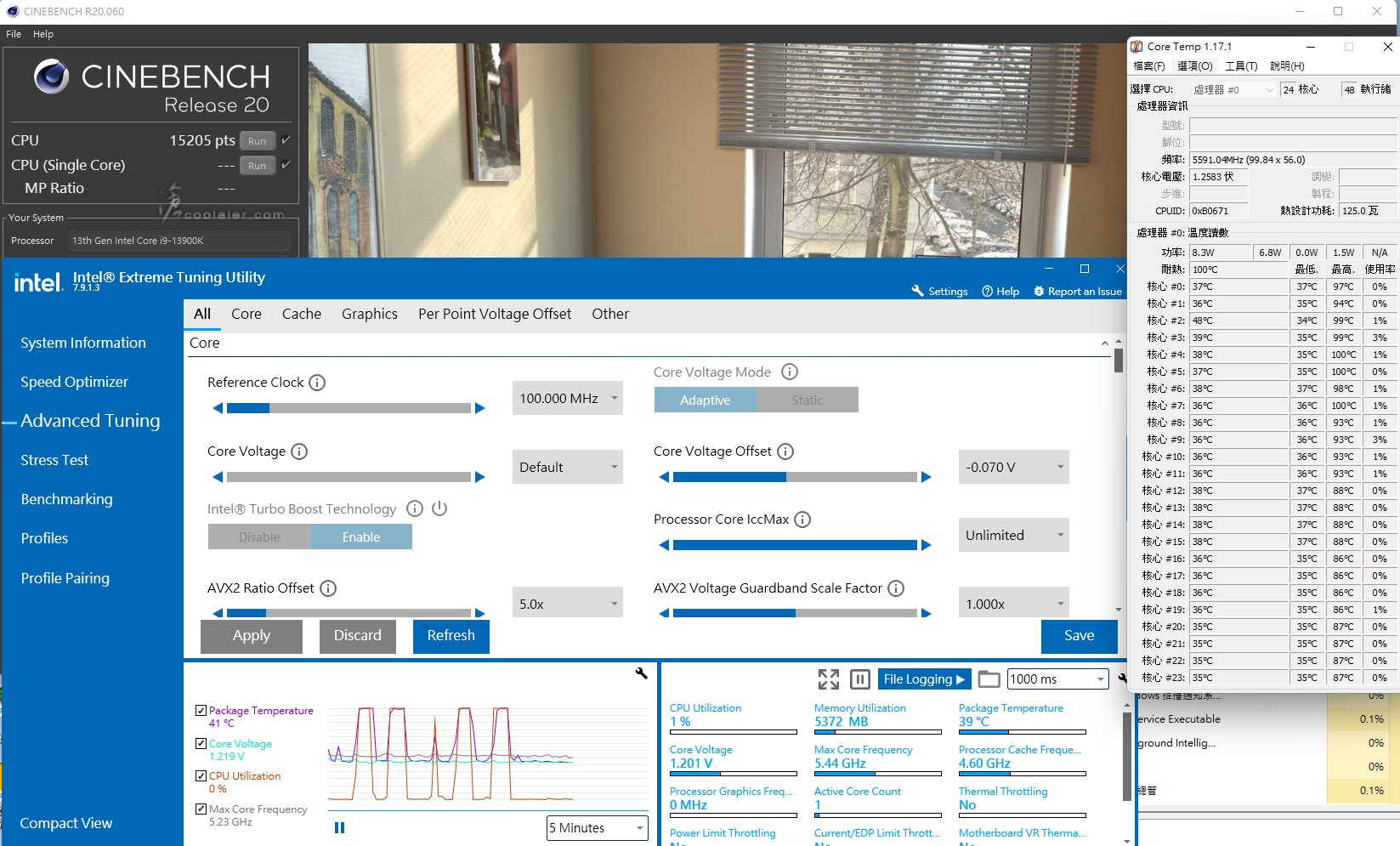Toggle Package Temperature graph checkbox

201,710
